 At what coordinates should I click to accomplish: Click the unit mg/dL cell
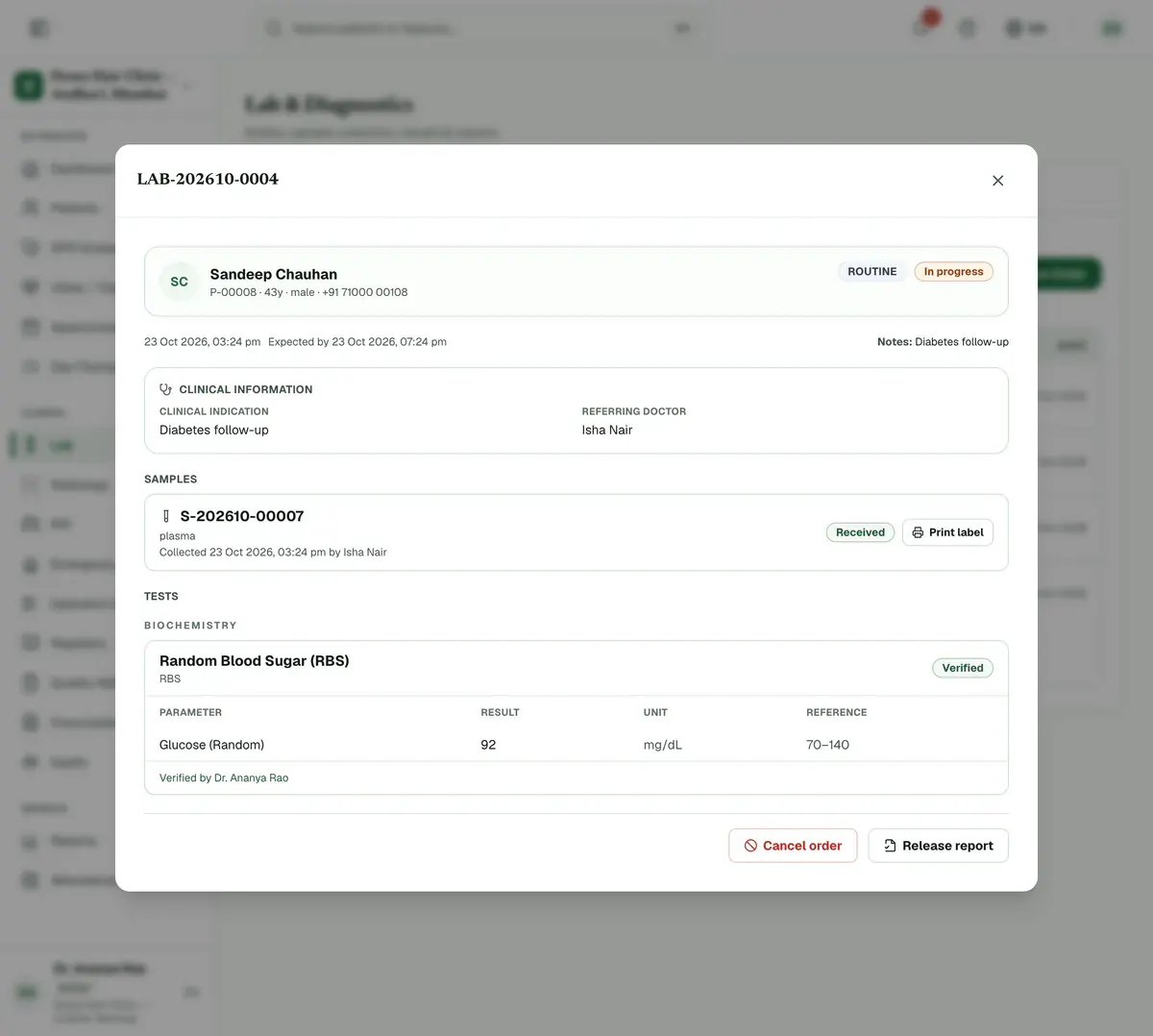click(663, 745)
